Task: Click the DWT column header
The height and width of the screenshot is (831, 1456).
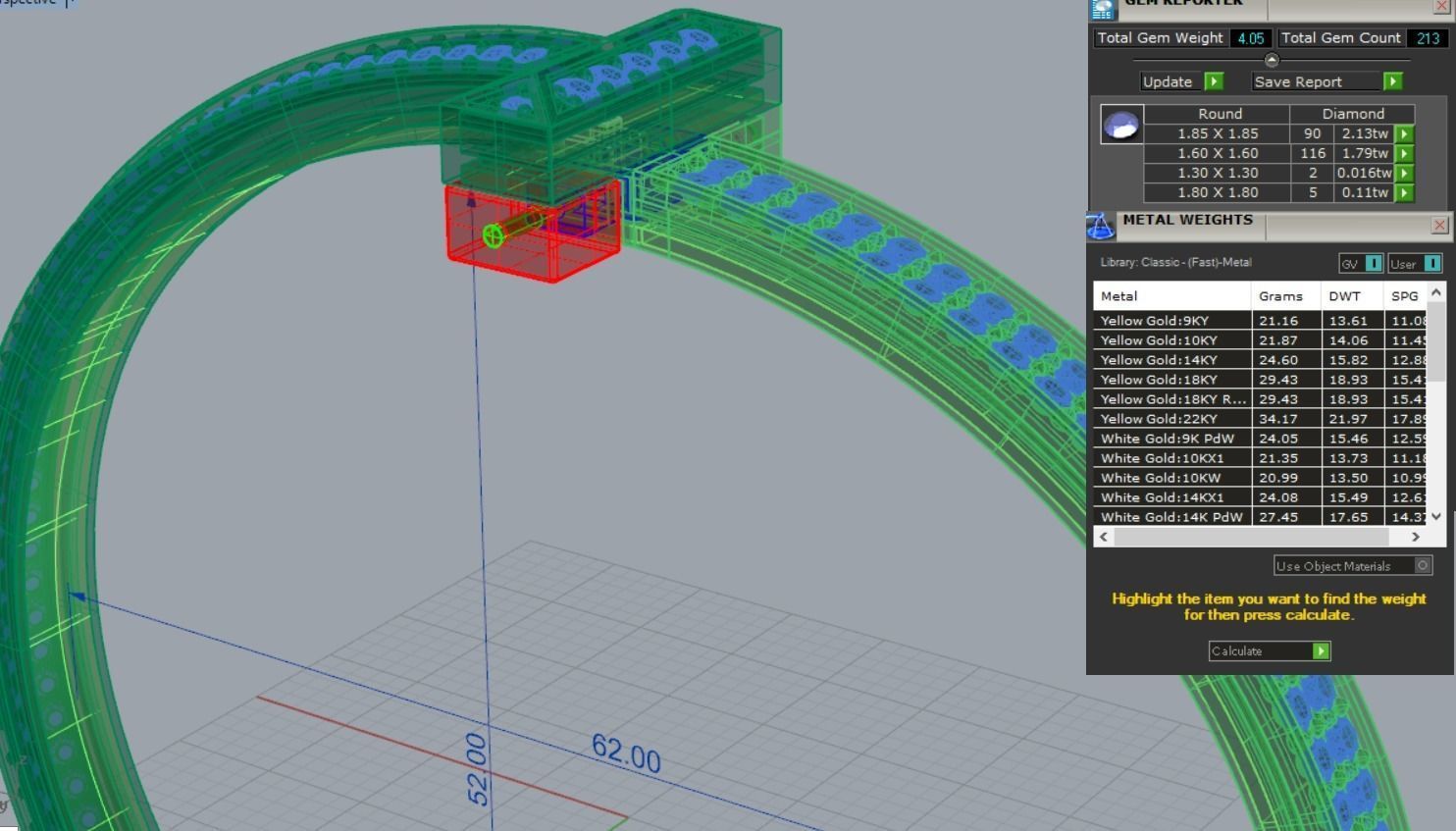Action: coord(1352,296)
